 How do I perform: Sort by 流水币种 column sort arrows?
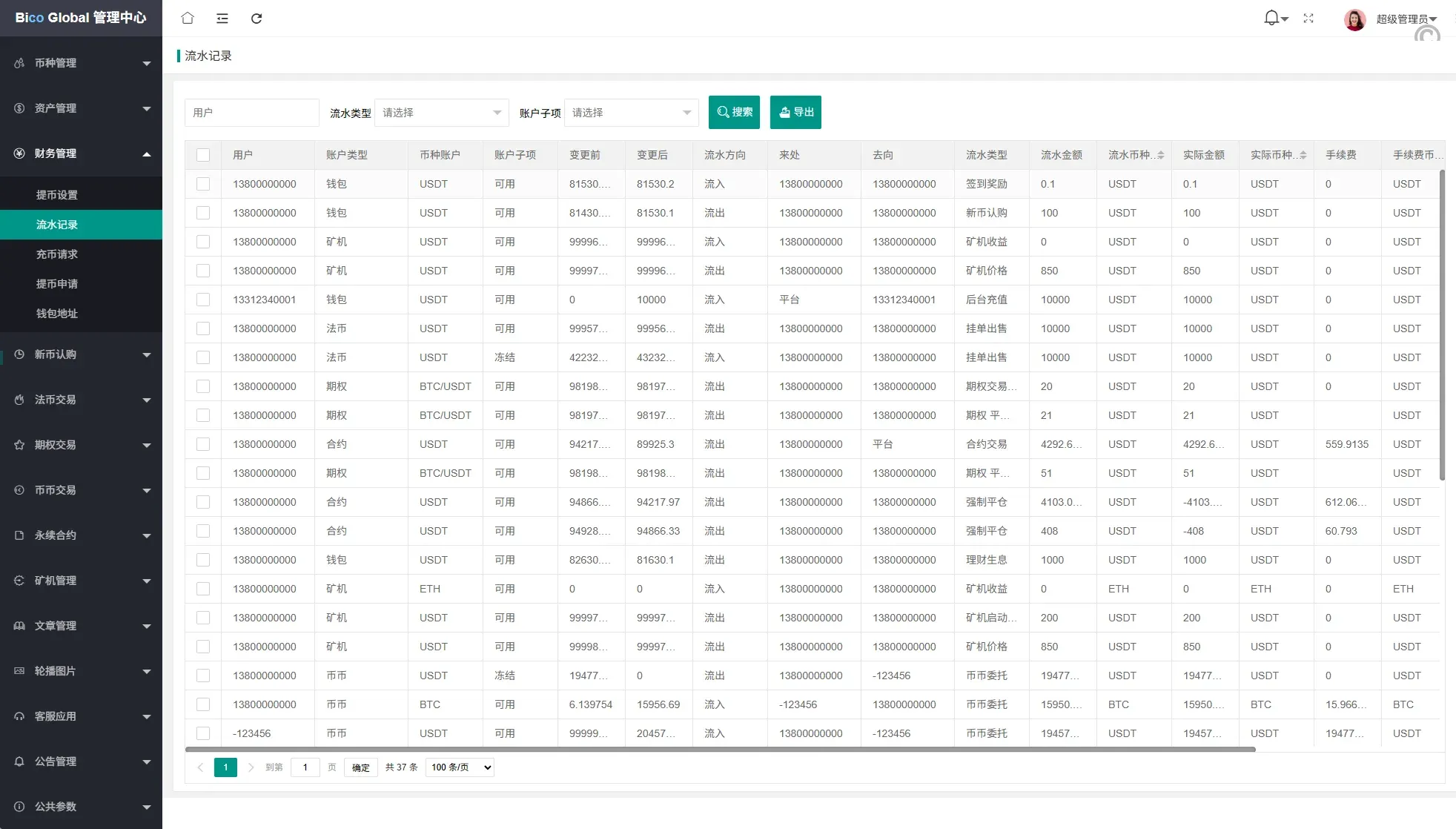pyautogui.click(x=1160, y=155)
